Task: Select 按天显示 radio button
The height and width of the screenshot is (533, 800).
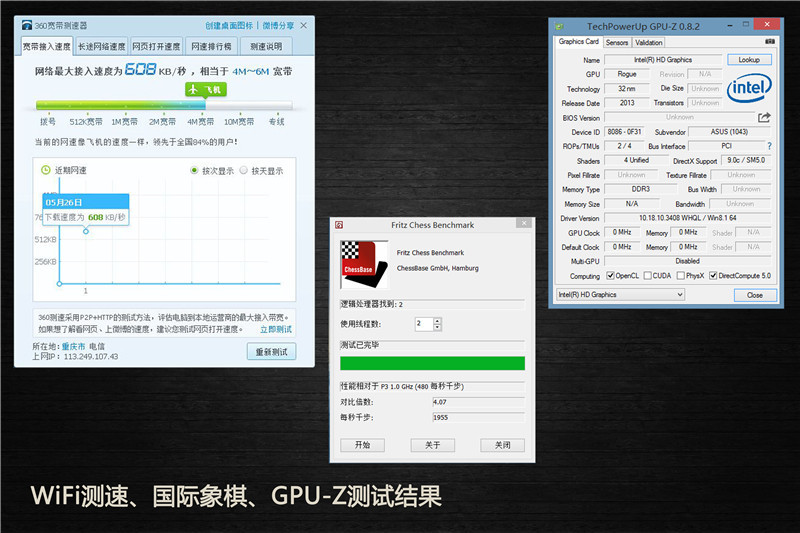Action: pos(244,170)
